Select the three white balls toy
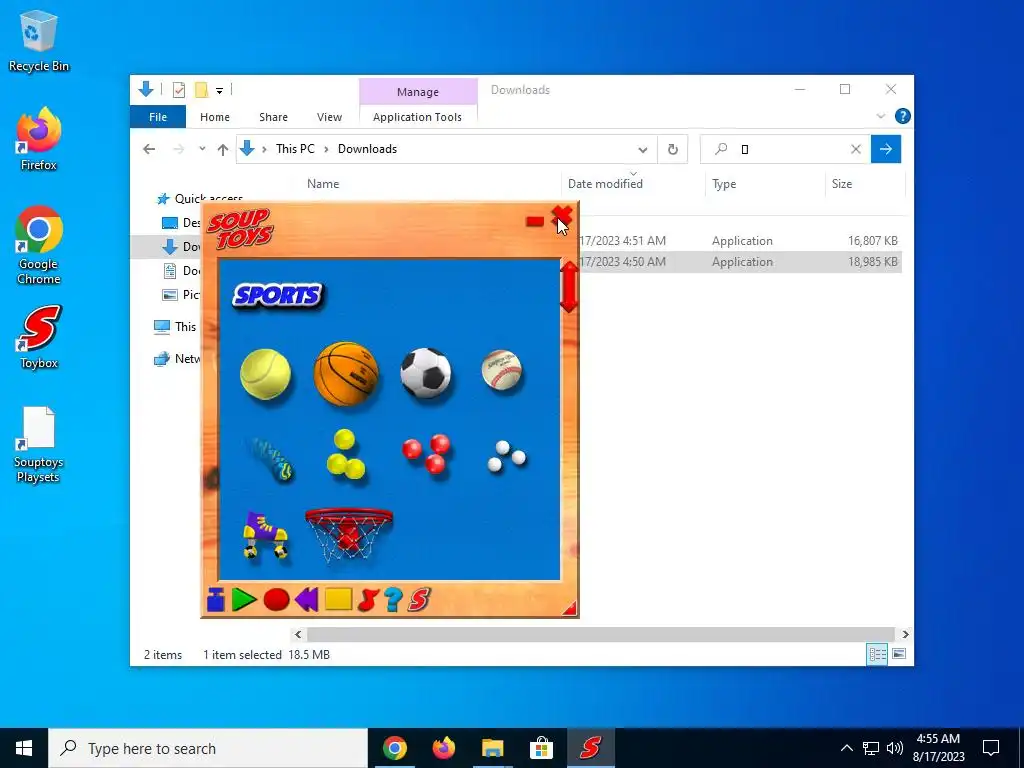Image resolution: width=1024 pixels, height=768 pixels. tap(507, 456)
